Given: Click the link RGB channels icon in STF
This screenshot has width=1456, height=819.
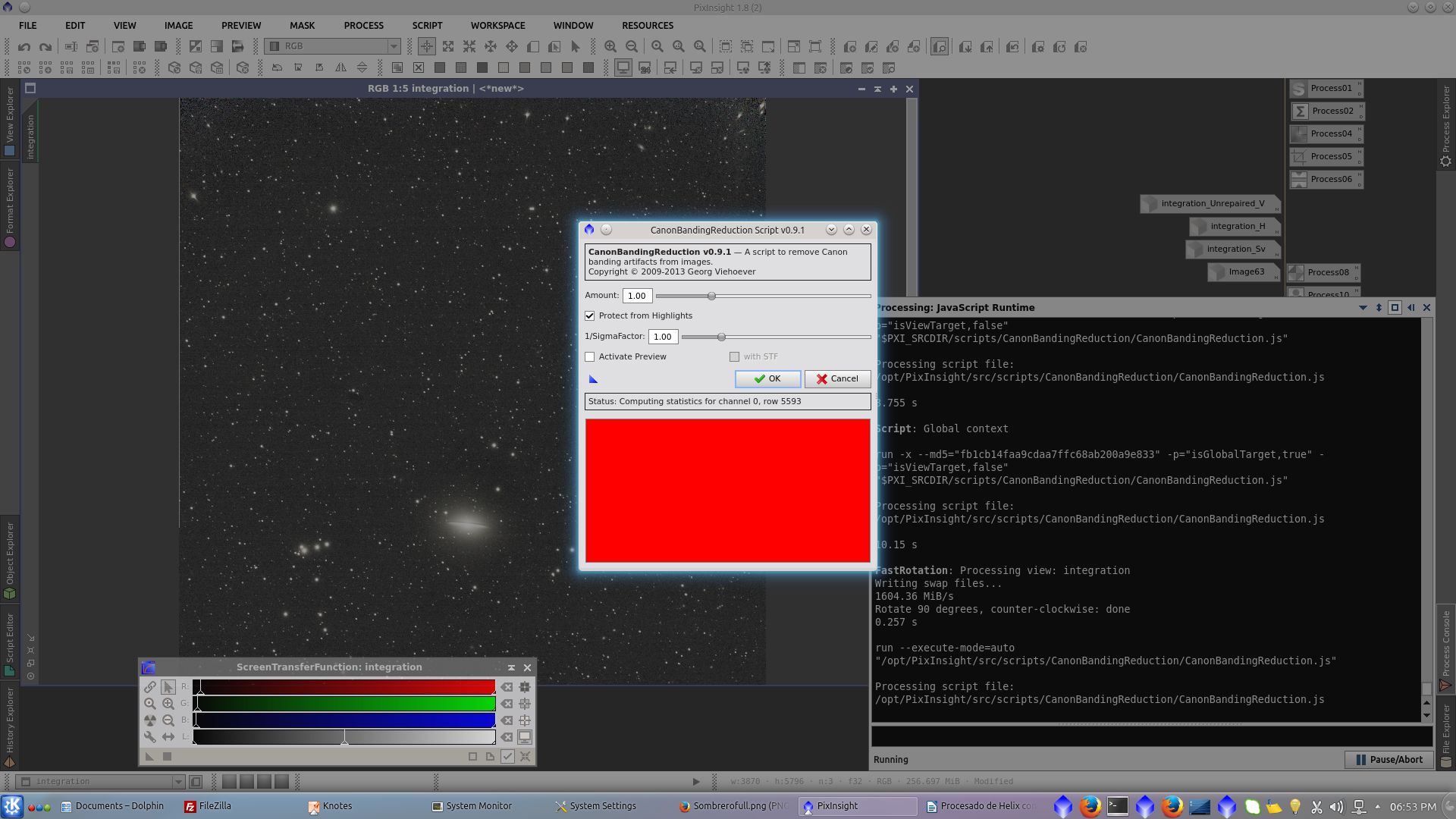Looking at the screenshot, I should (x=150, y=687).
